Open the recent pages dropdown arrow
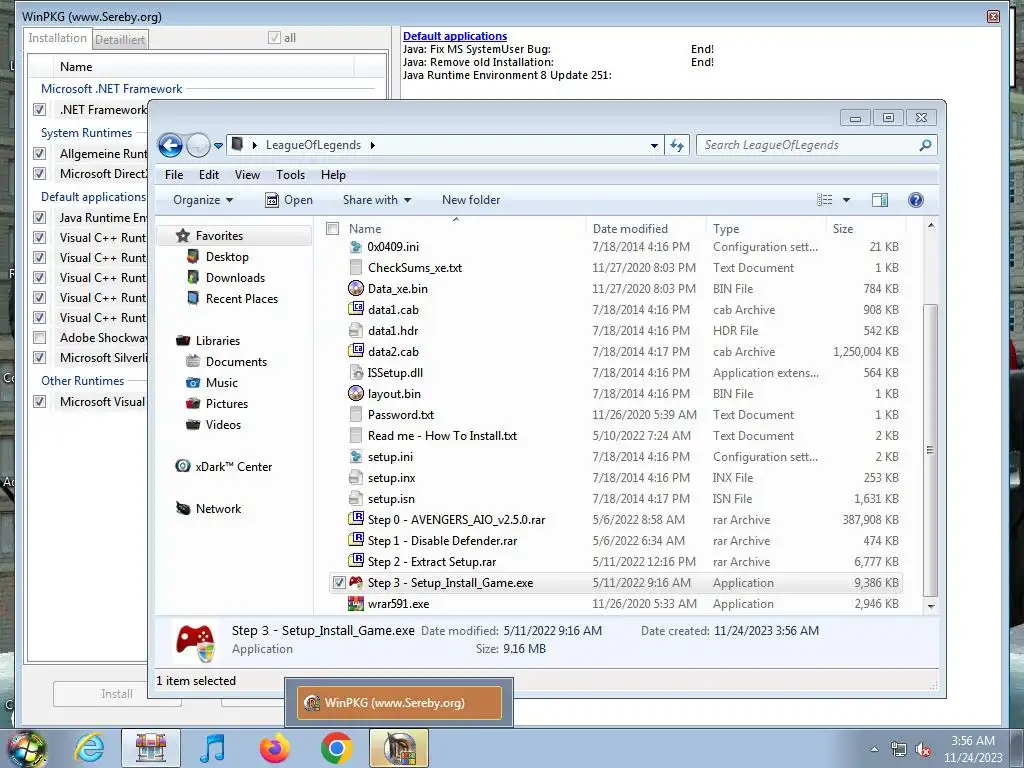The image size is (1024, 768). (x=218, y=146)
